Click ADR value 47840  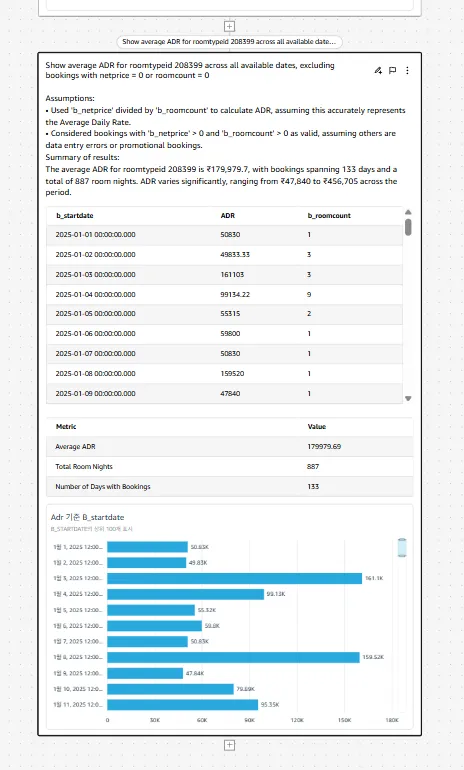point(230,393)
